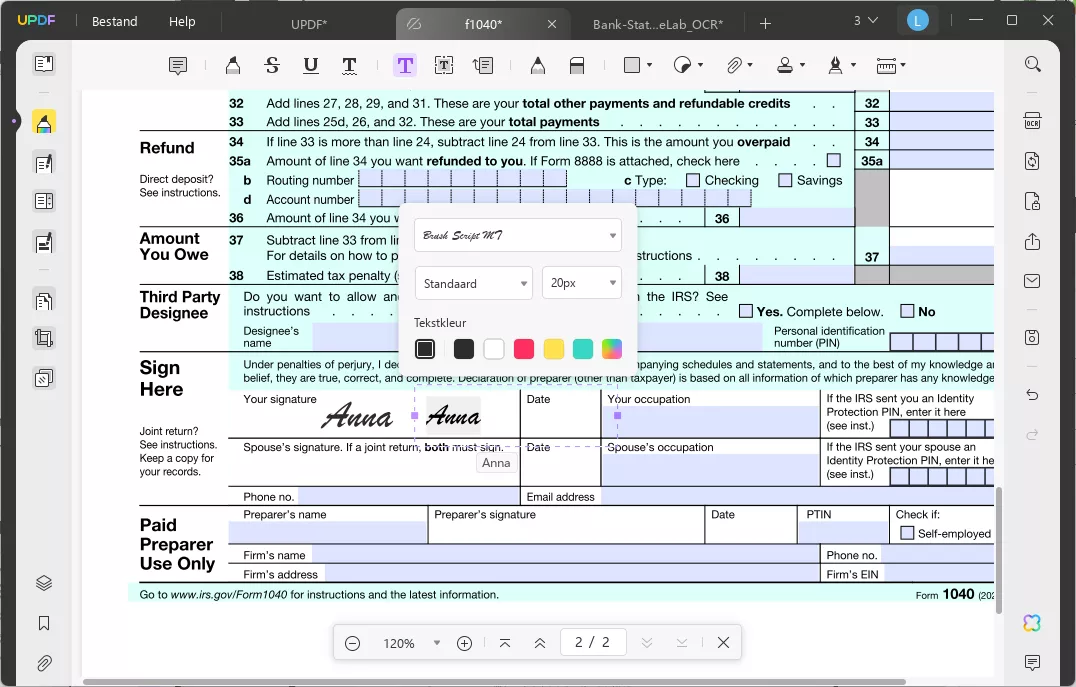Share the document via upload icon

pos(1033,242)
